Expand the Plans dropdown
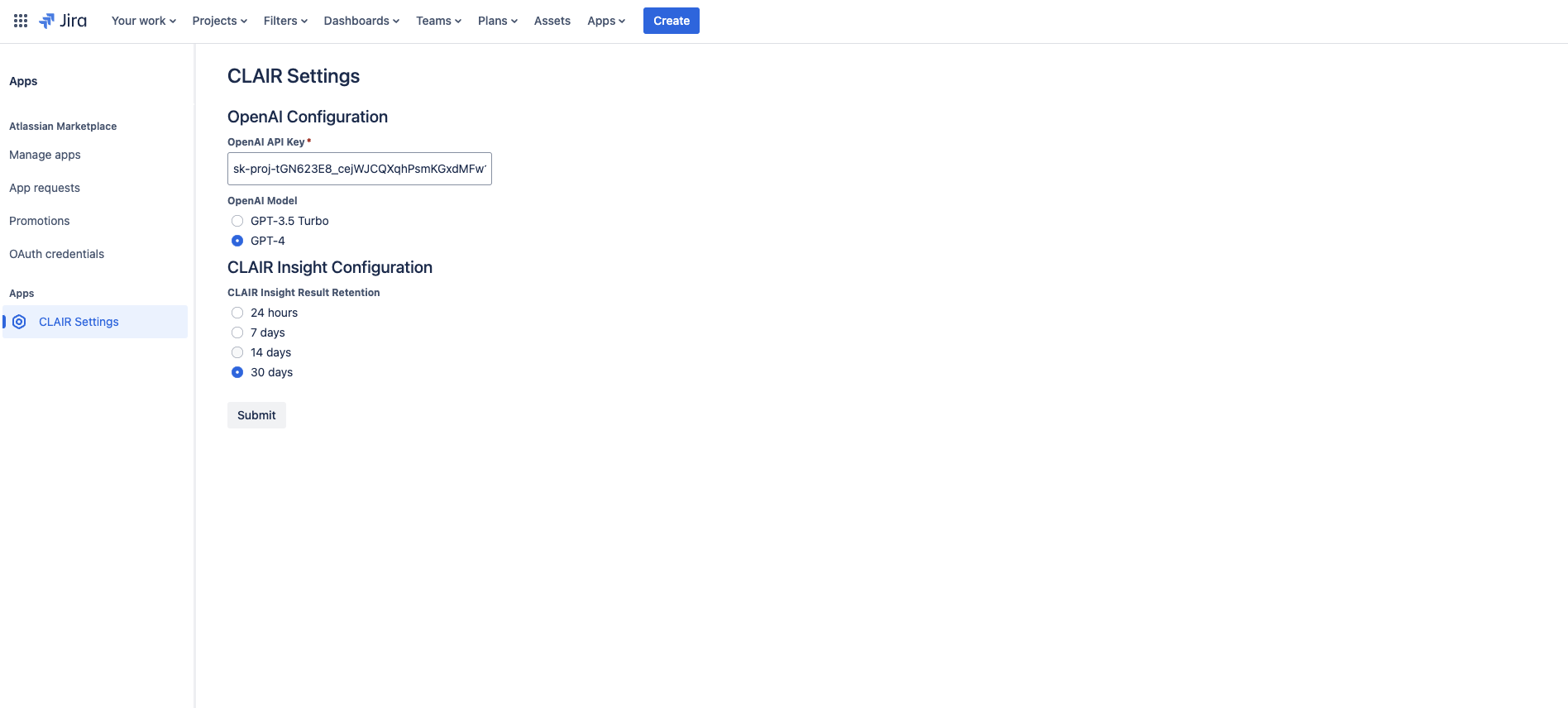 coord(498,21)
